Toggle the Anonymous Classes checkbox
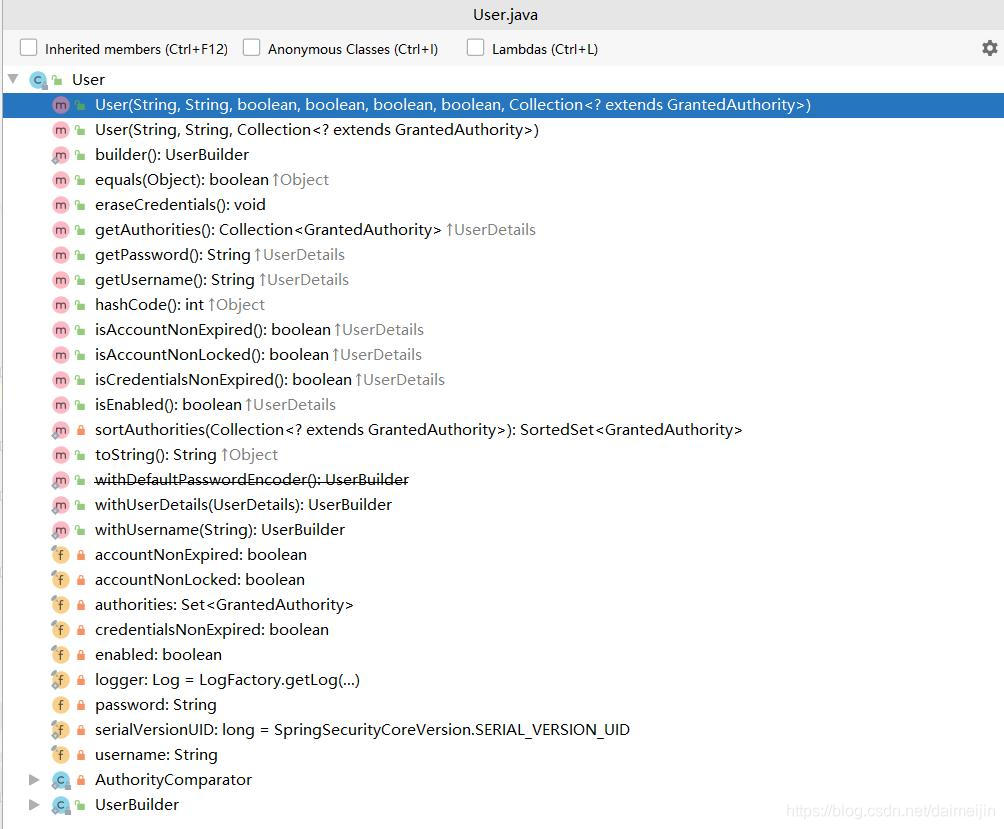The height and width of the screenshot is (829, 1004). [252, 48]
